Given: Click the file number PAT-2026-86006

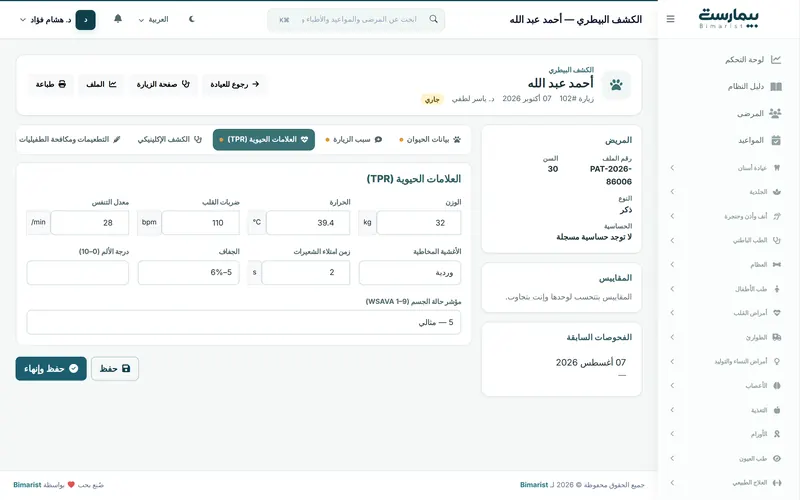Looking at the screenshot, I should [x=611, y=175].
